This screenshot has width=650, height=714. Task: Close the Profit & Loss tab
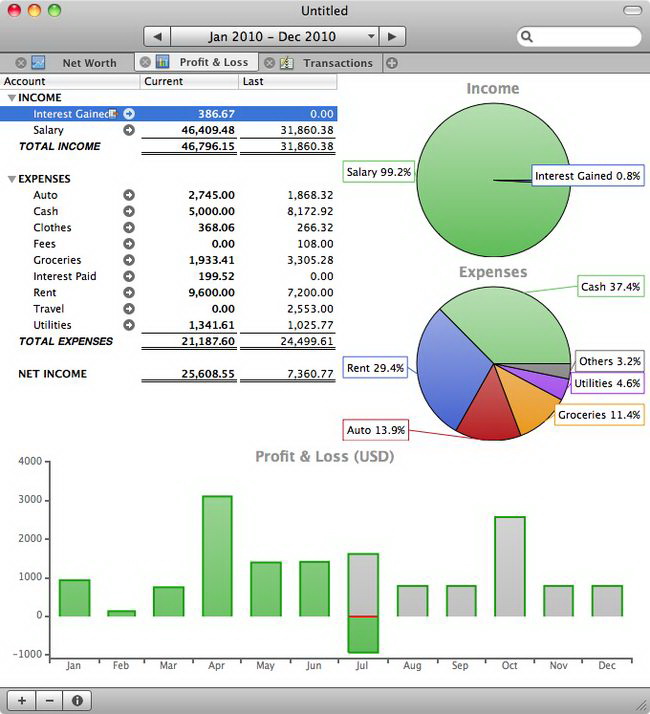(145, 63)
